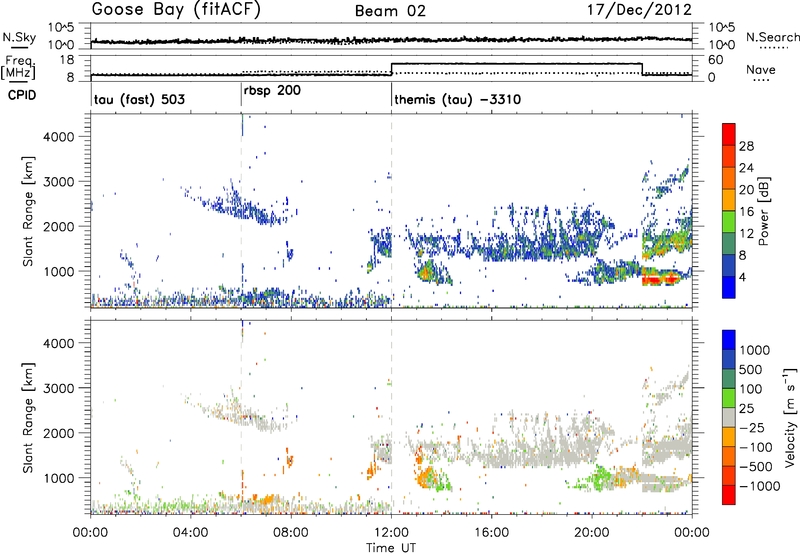800x554 pixels.
Task: Click the frequency step-up at 12:00 in Freq panel
Action: (x=391, y=69)
